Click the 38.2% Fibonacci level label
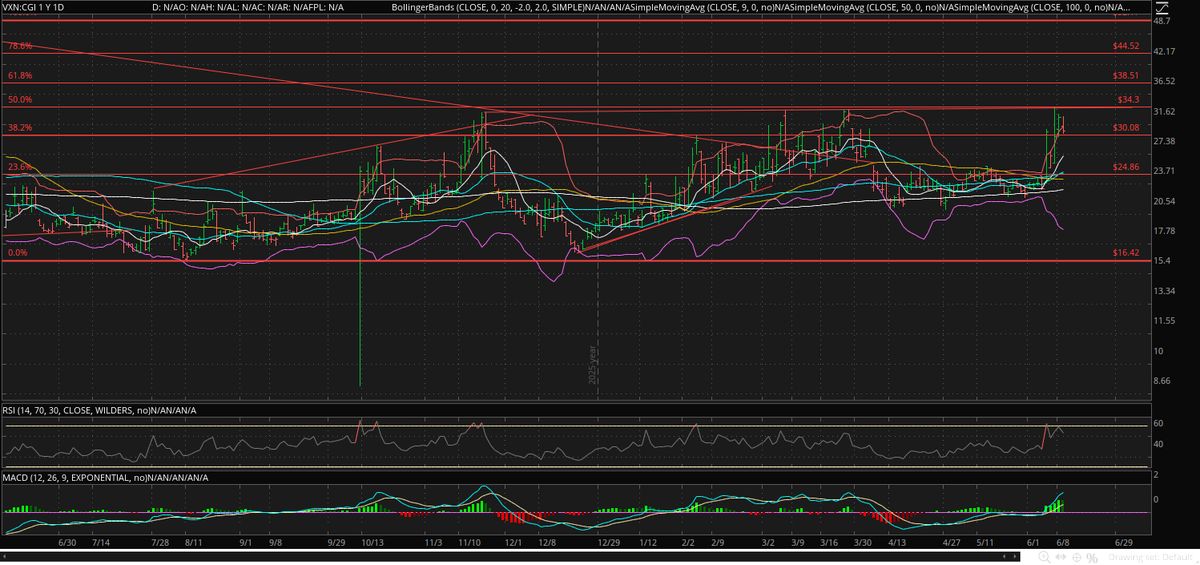This screenshot has width=1200, height=565. coord(19,127)
